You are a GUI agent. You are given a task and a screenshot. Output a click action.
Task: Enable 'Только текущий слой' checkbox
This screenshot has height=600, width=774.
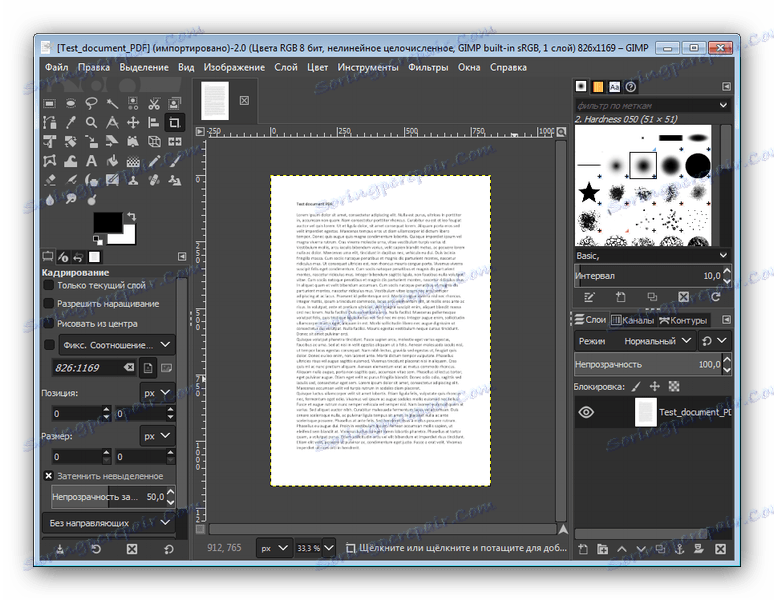tap(49, 285)
